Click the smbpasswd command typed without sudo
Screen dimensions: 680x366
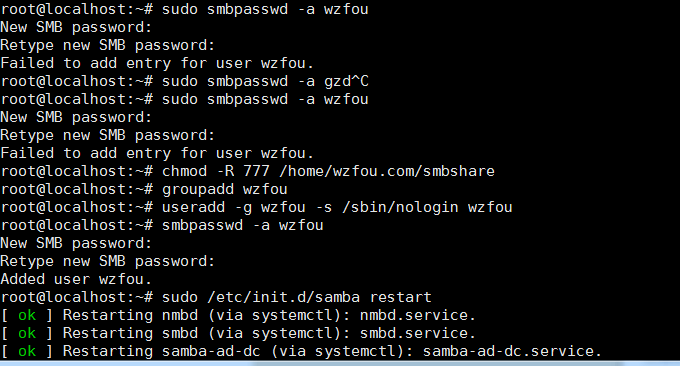click(242, 225)
